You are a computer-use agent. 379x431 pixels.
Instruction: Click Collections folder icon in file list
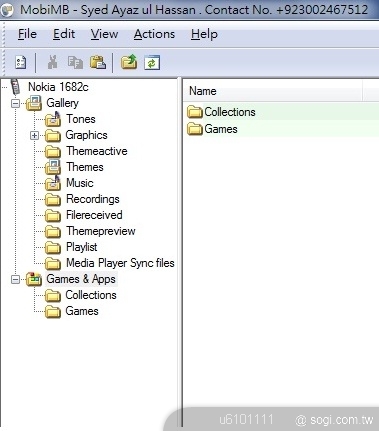[x=195, y=112]
